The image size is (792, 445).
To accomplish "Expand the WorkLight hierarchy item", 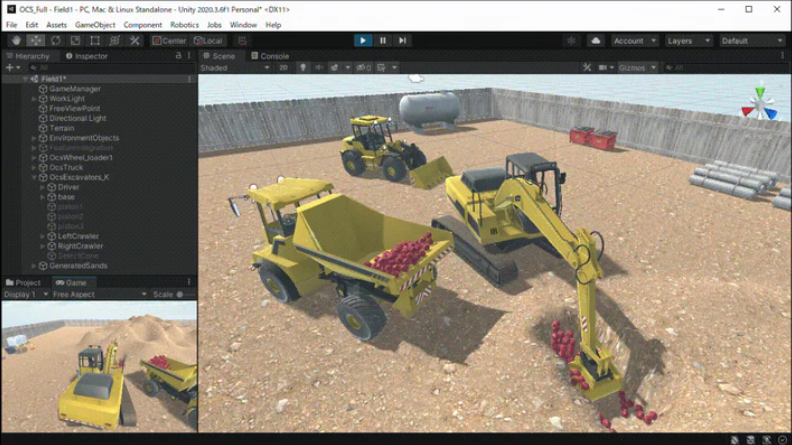I will 34,99.
